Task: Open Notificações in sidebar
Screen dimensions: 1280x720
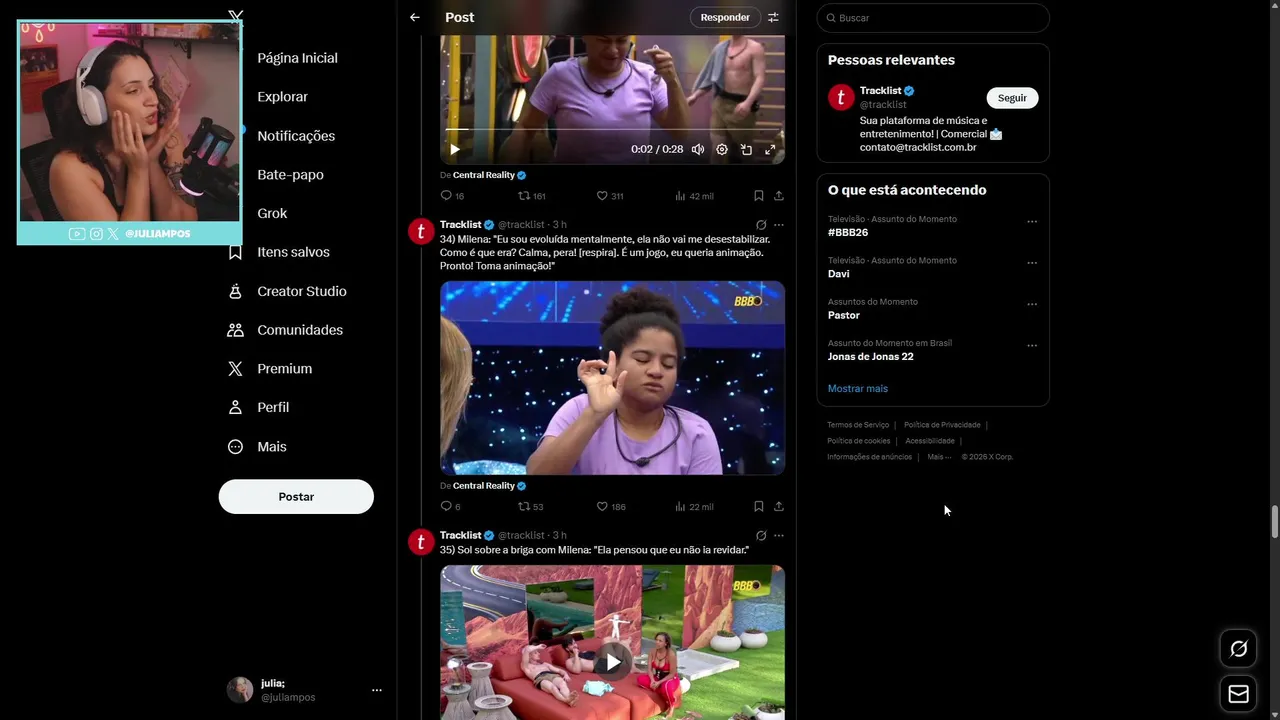Action: [296, 136]
